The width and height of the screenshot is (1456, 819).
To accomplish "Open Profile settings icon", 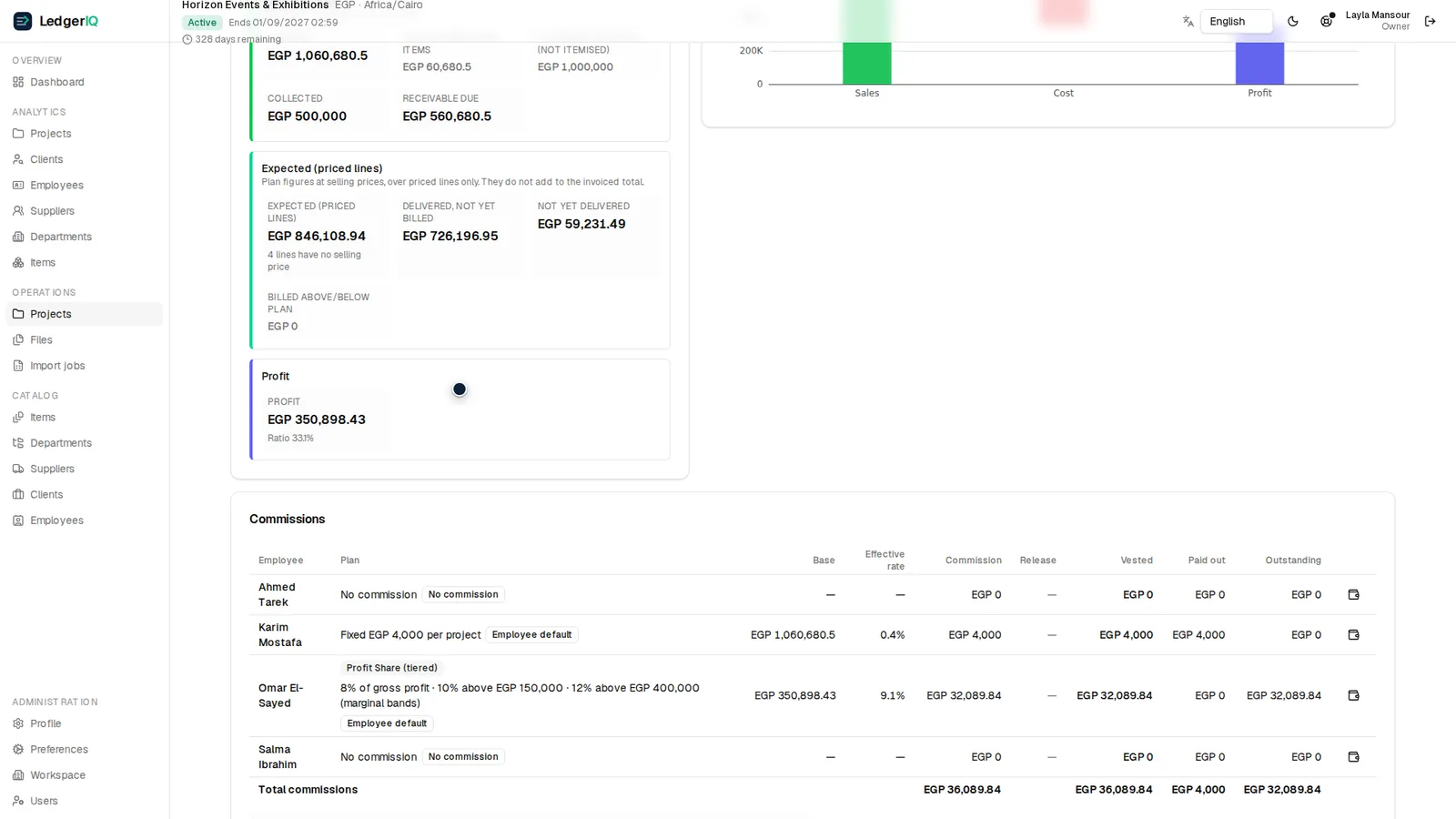I will [18, 724].
